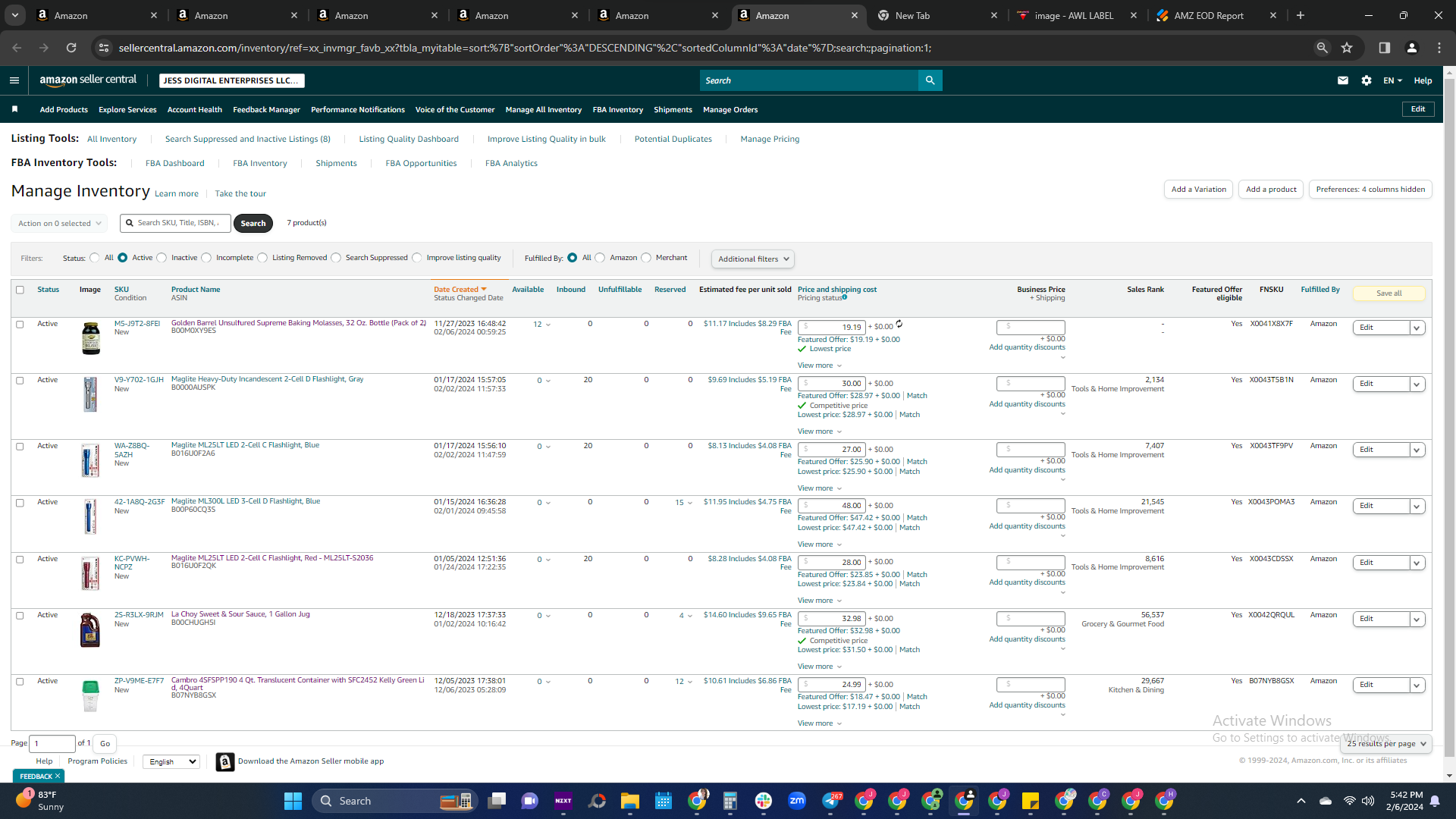Click the Add a product button
The height and width of the screenshot is (819, 1456).
(x=1271, y=190)
